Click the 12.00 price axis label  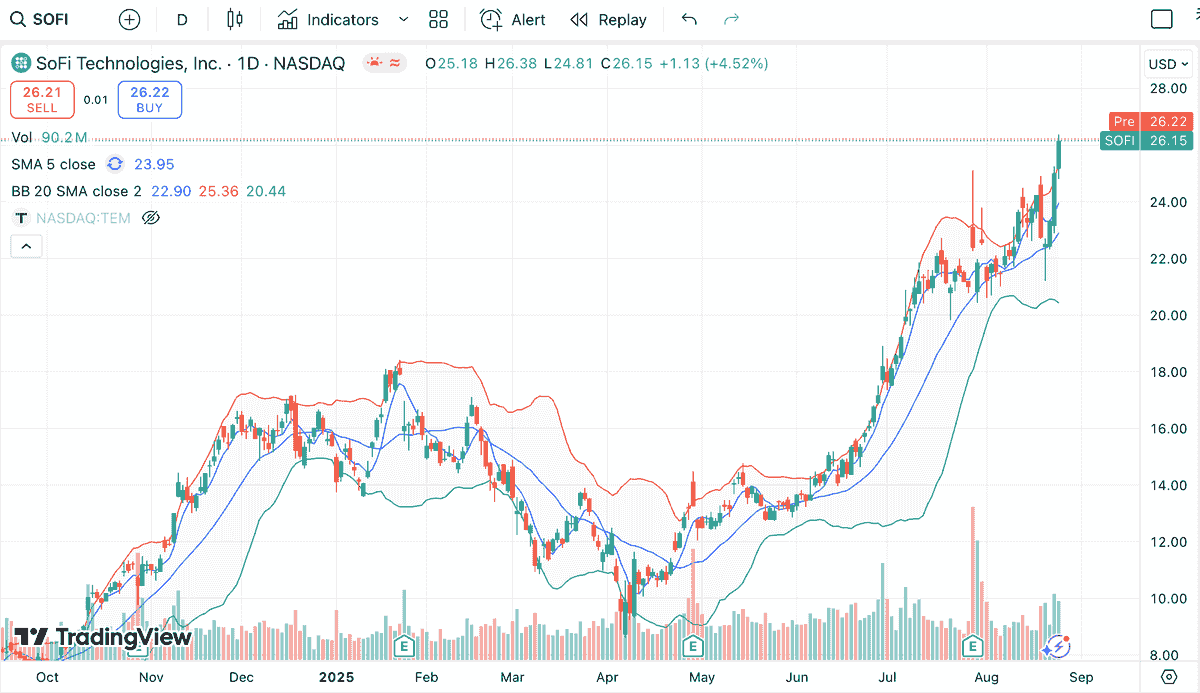(1168, 542)
